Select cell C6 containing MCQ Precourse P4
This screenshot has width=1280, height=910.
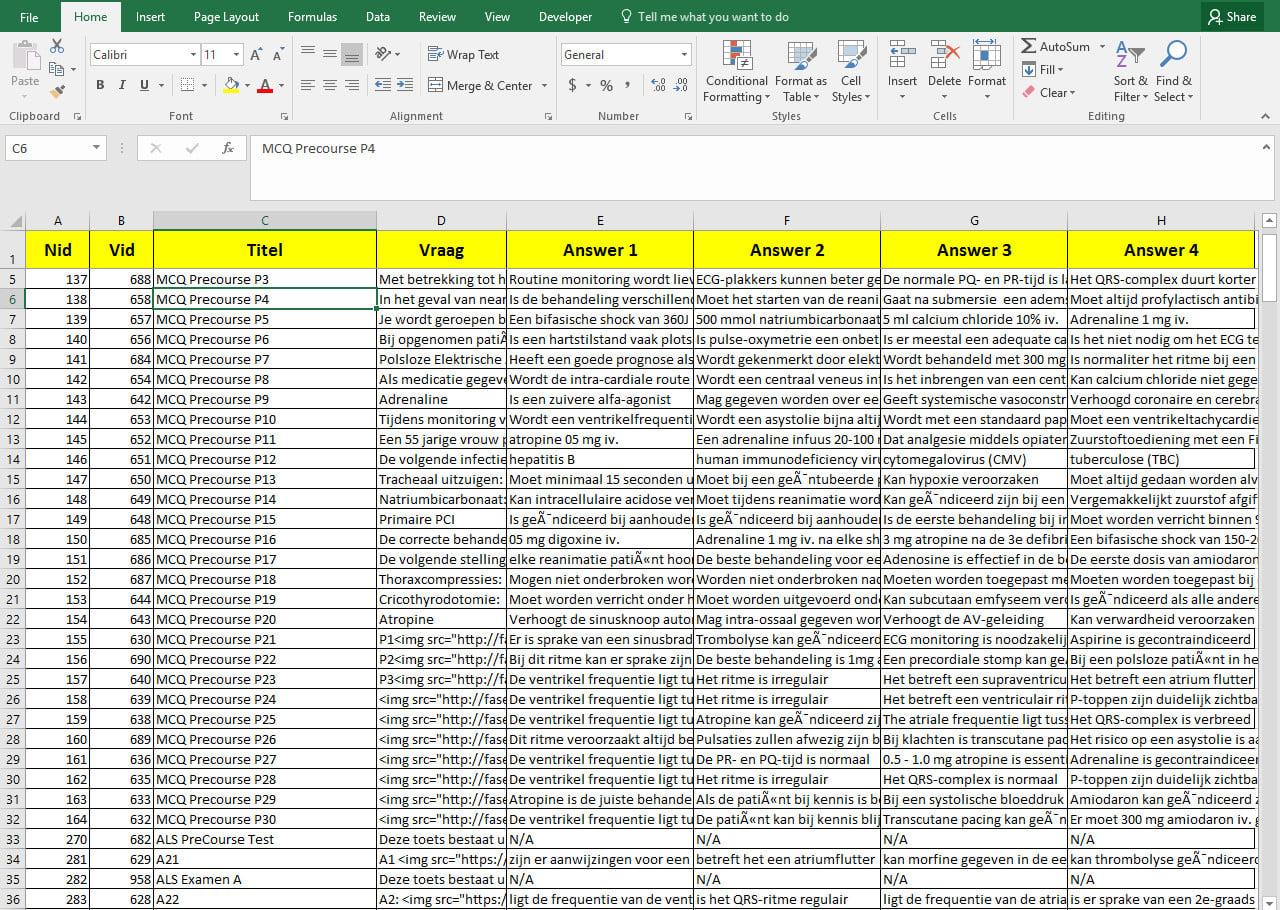tap(264, 299)
